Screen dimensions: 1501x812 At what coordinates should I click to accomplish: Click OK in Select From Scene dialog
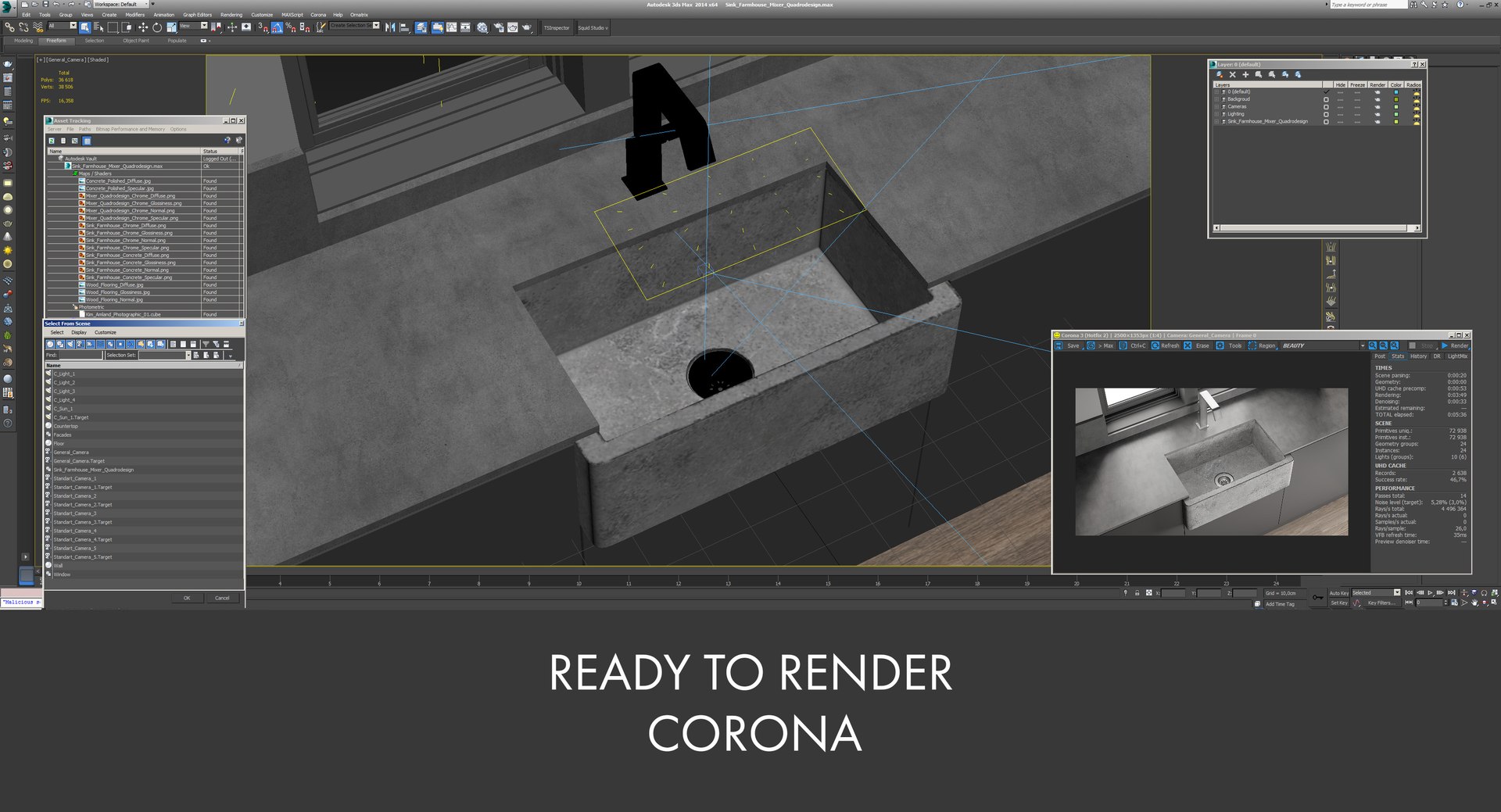coord(187,598)
